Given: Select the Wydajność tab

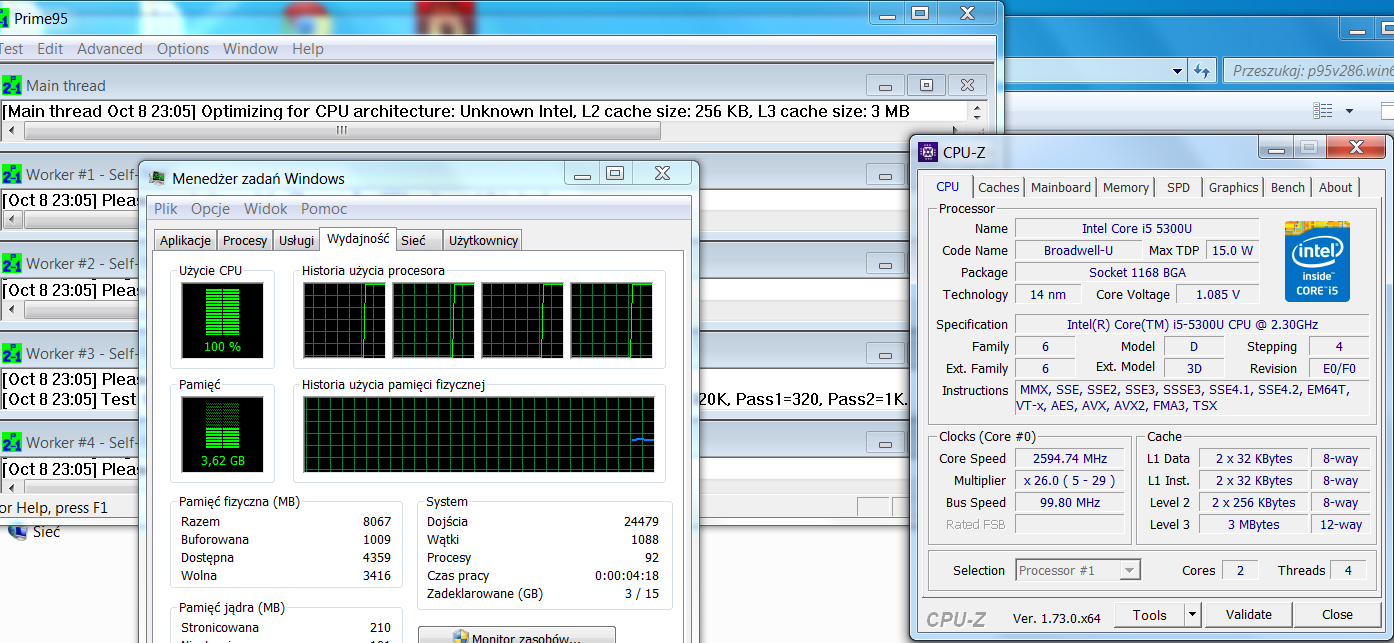Looking at the screenshot, I should 357,239.
